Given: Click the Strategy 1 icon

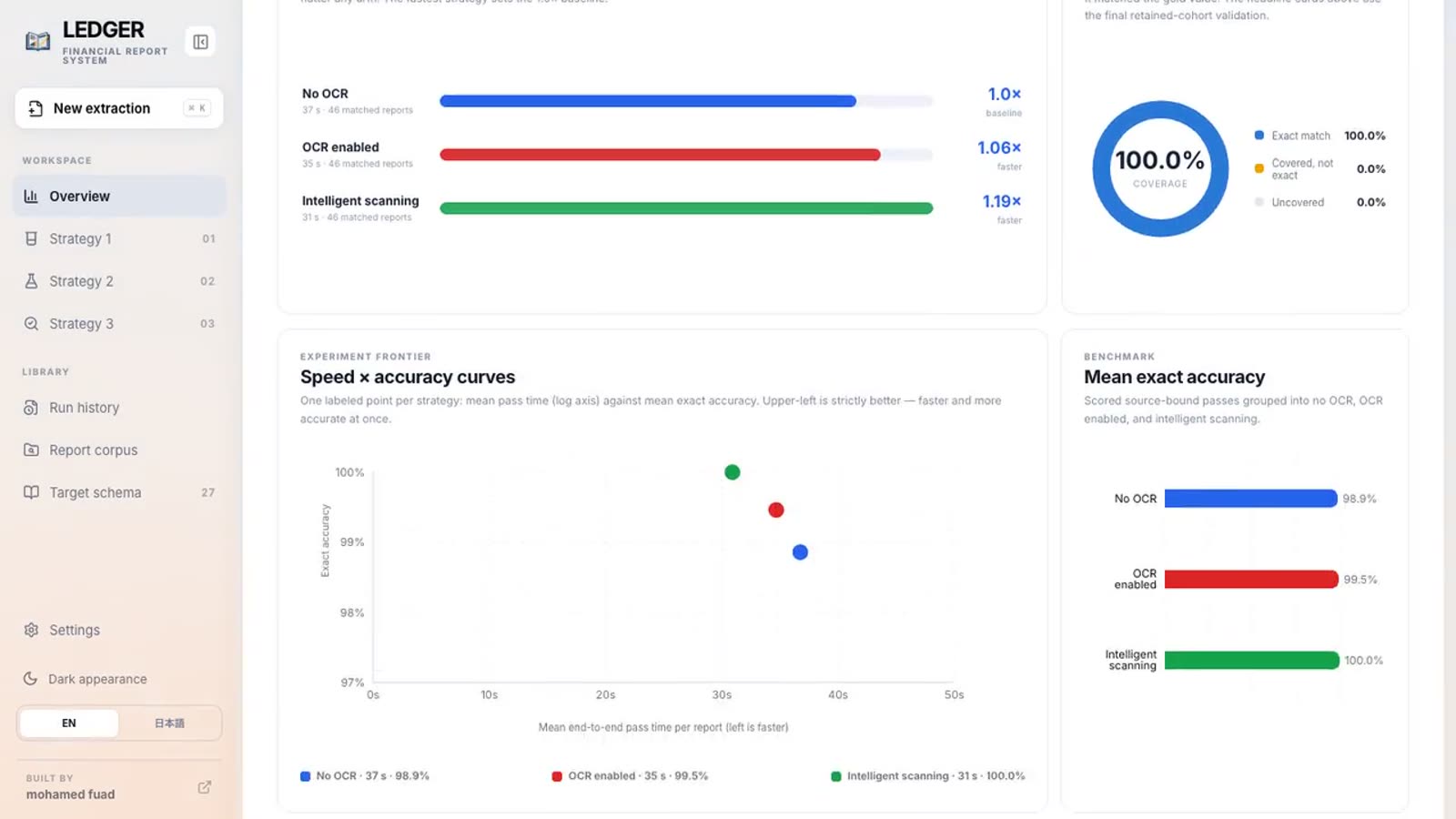Looking at the screenshot, I should click(x=31, y=238).
